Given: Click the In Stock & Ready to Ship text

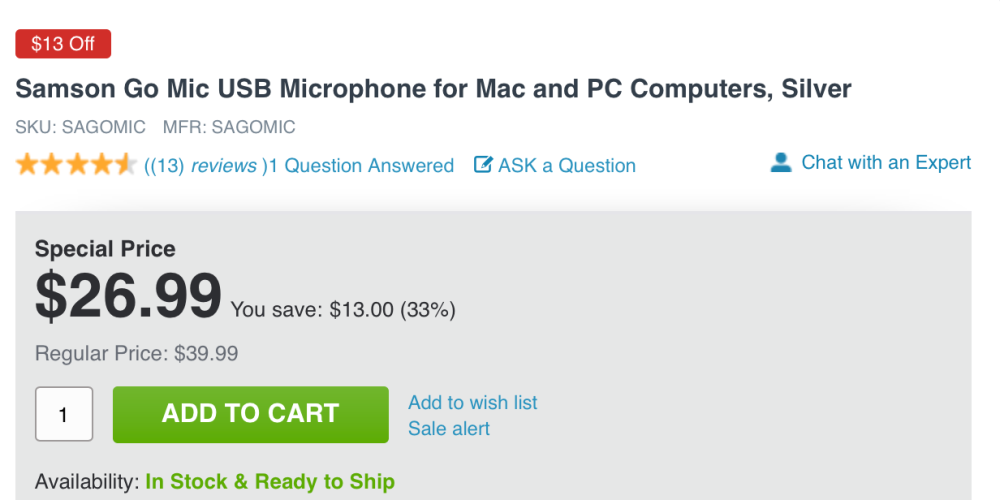Looking at the screenshot, I should [270, 482].
